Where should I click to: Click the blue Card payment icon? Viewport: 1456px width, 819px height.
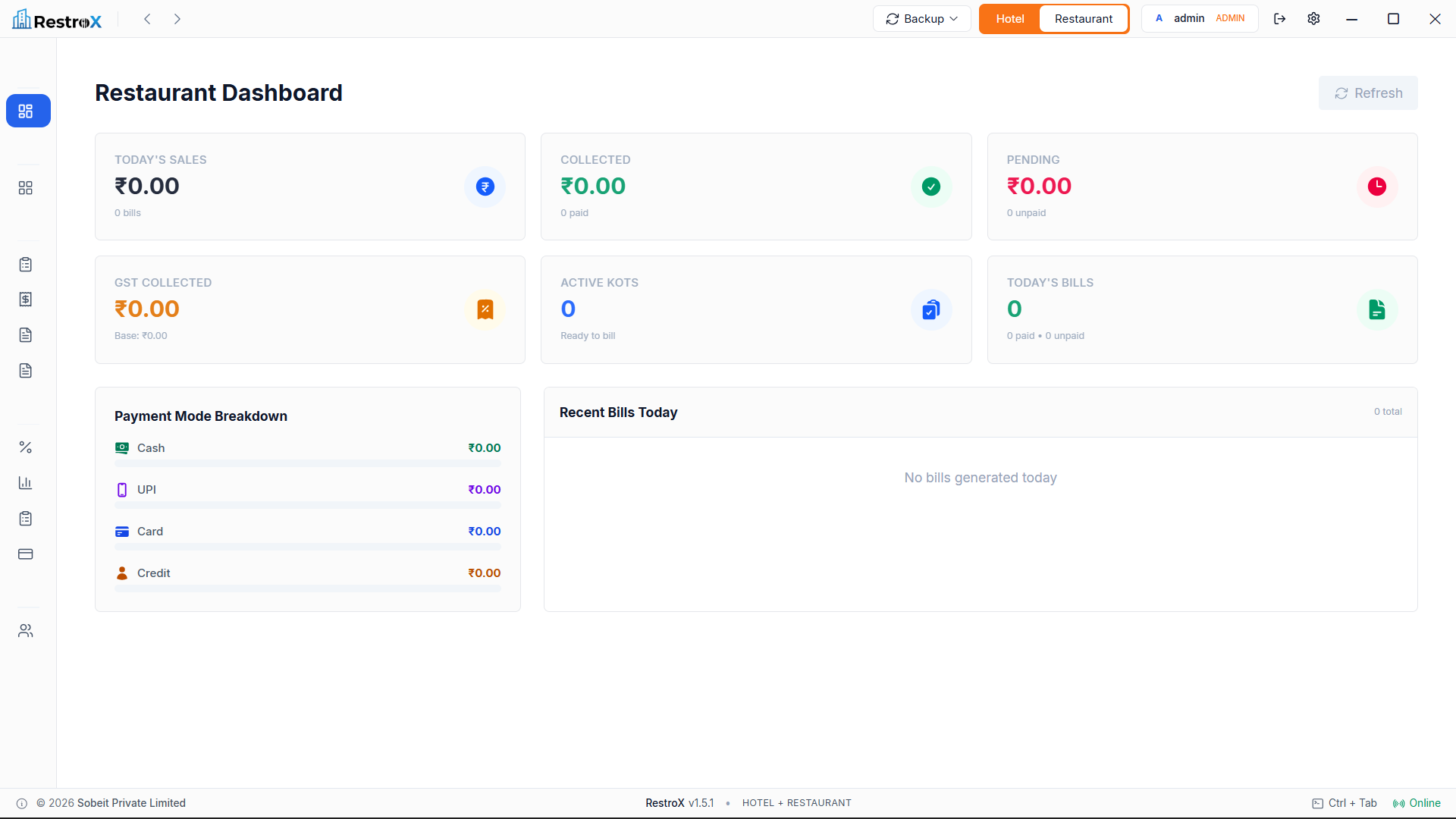pyautogui.click(x=122, y=532)
